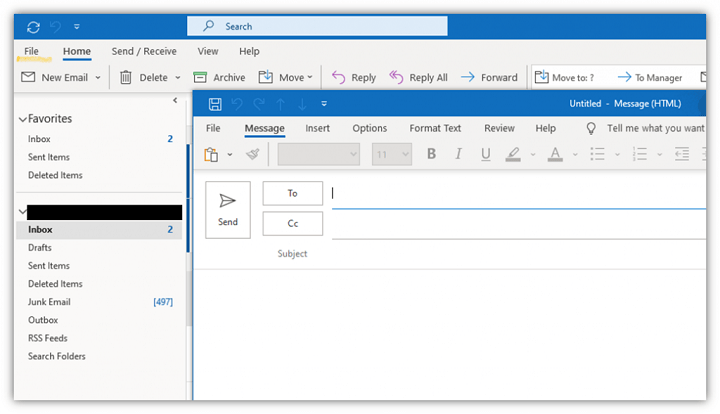
Task: Click the text highlight color icon
Action: pyautogui.click(x=513, y=154)
